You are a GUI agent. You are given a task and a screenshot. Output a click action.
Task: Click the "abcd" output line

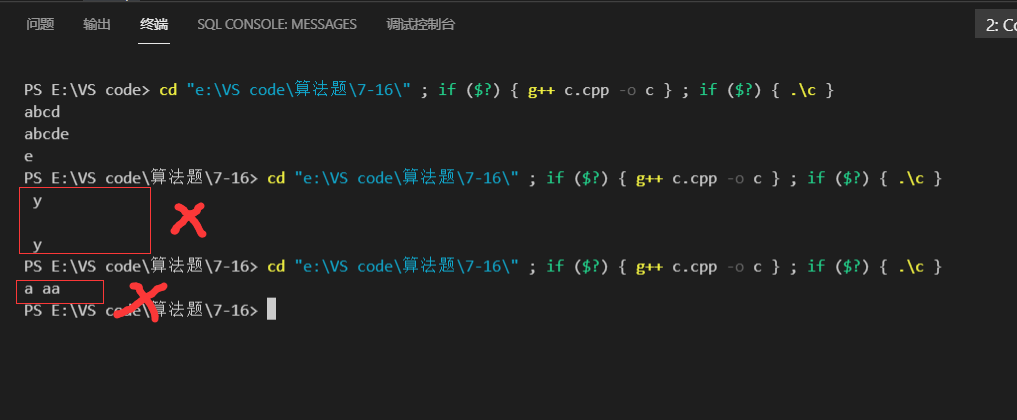pyautogui.click(x=42, y=112)
